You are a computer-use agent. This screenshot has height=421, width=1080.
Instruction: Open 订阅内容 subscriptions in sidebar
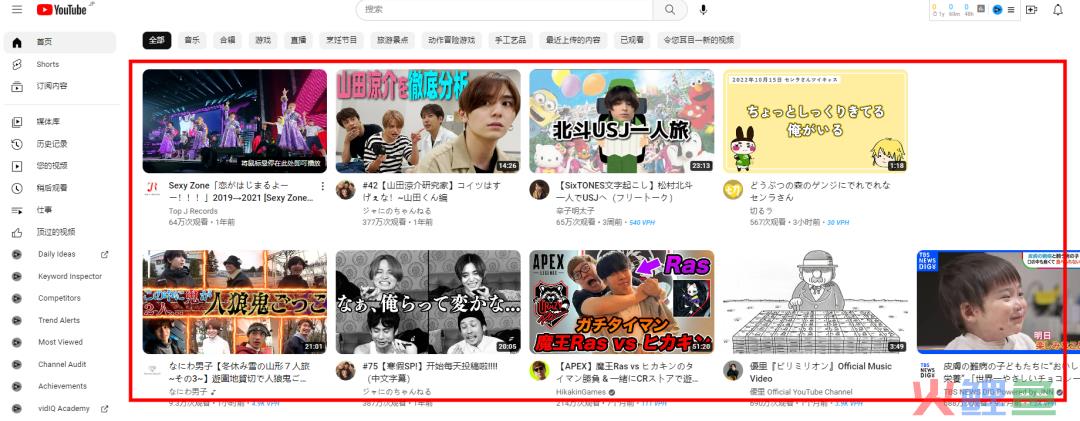click(x=60, y=86)
